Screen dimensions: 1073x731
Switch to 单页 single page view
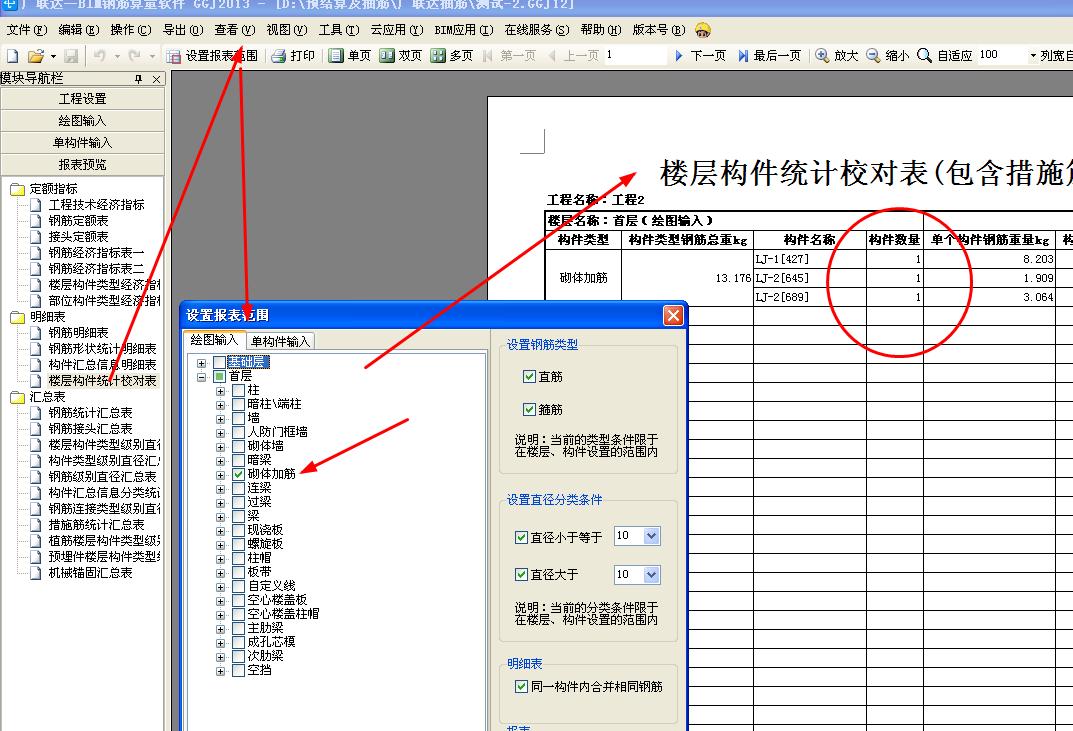click(350, 55)
